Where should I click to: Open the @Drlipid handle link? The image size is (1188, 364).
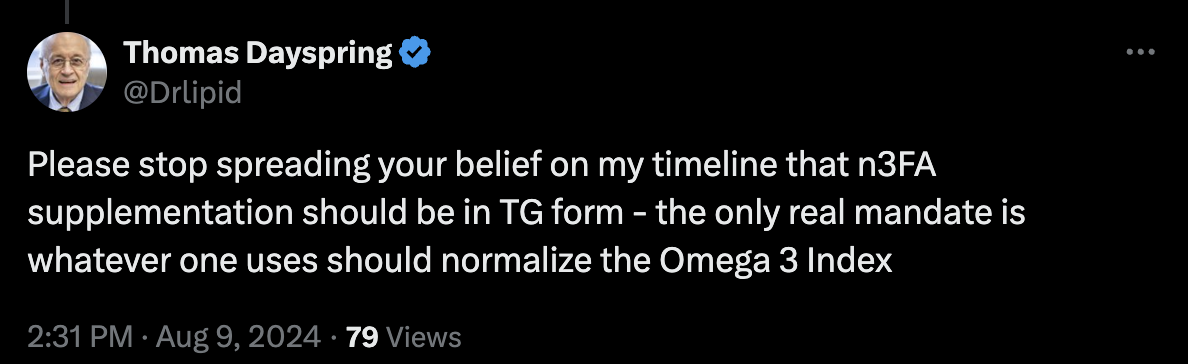(x=182, y=93)
